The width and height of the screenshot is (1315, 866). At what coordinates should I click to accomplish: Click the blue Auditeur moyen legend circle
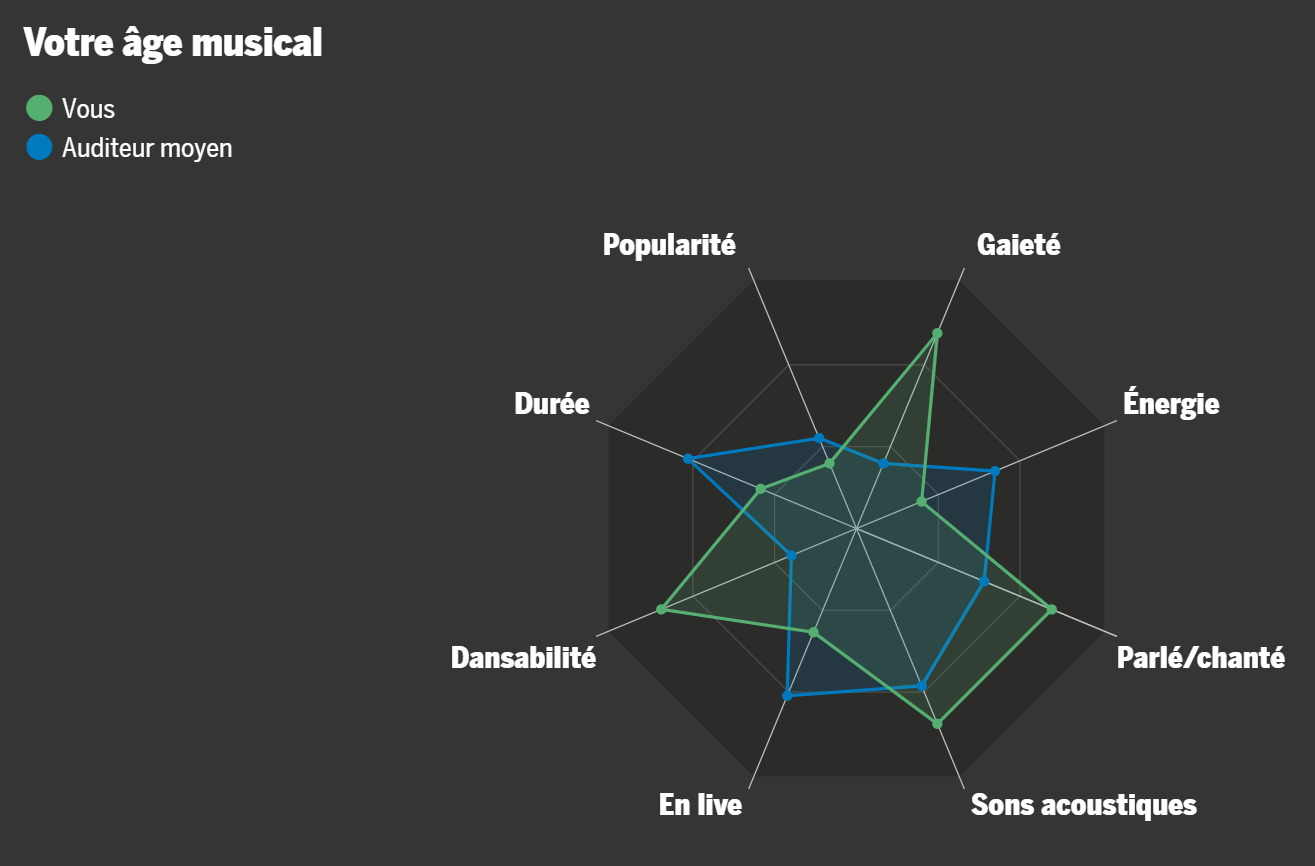click(39, 148)
